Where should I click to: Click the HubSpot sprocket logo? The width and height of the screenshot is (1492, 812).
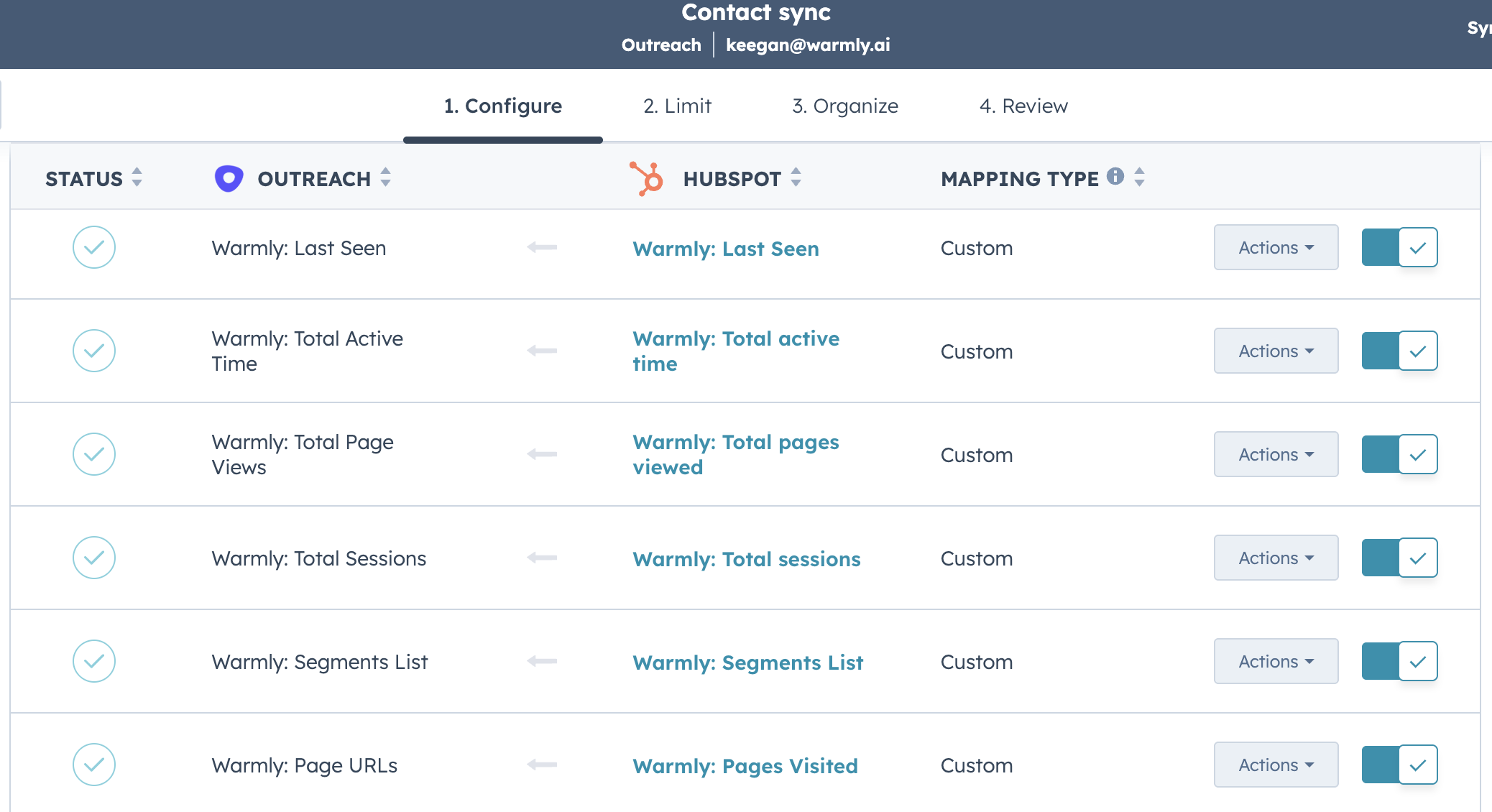coord(647,178)
